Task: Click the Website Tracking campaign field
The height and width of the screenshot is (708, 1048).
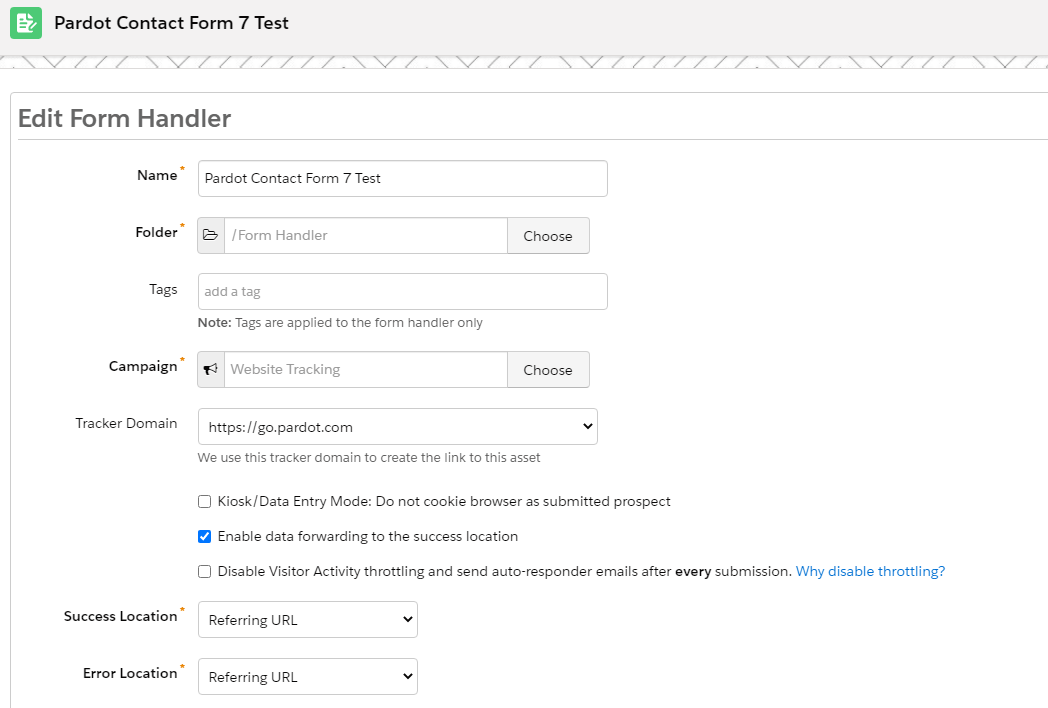Action: [366, 369]
